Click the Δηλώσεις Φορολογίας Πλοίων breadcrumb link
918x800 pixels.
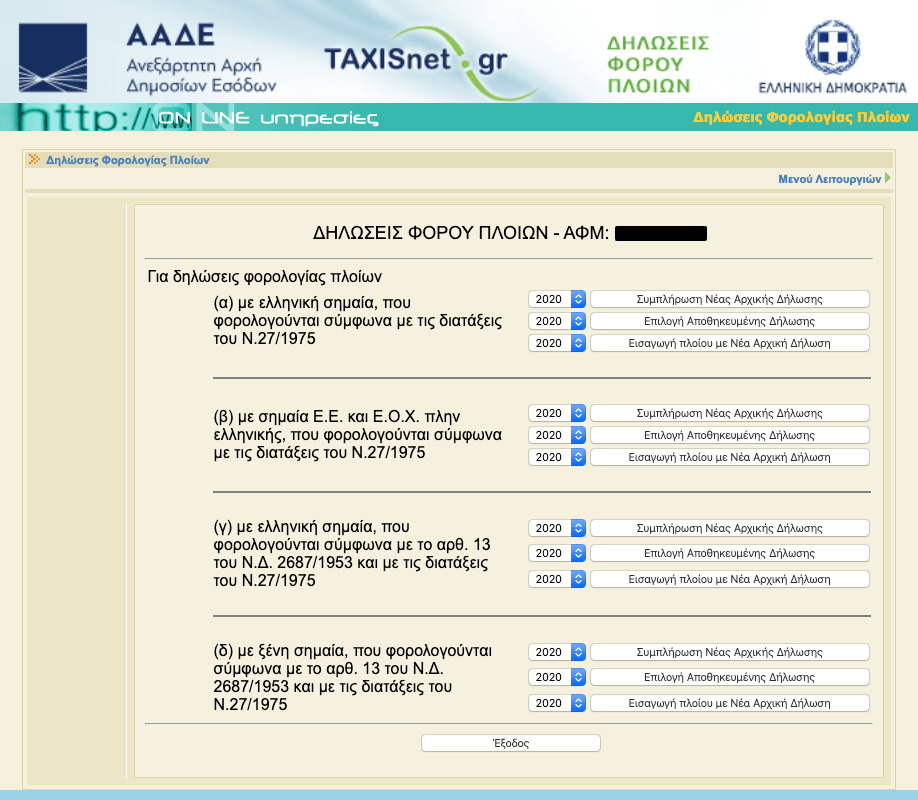(x=127, y=160)
